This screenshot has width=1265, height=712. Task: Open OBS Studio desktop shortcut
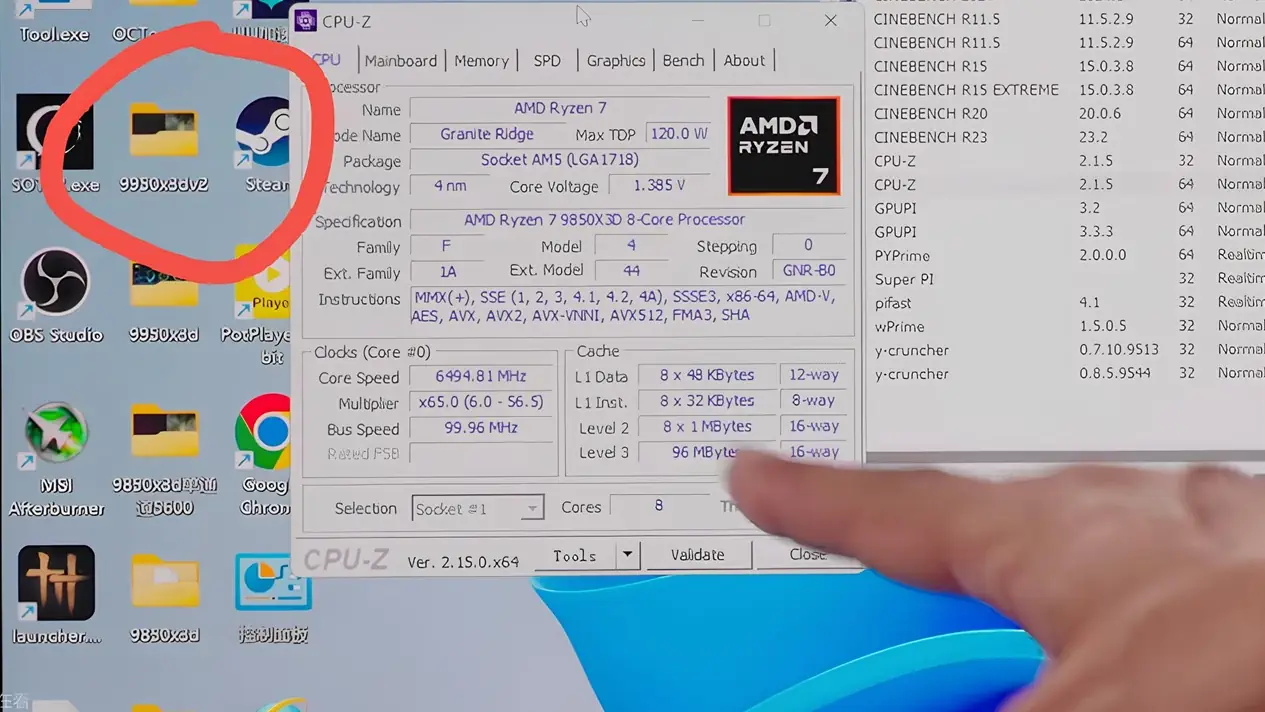coord(56,296)
